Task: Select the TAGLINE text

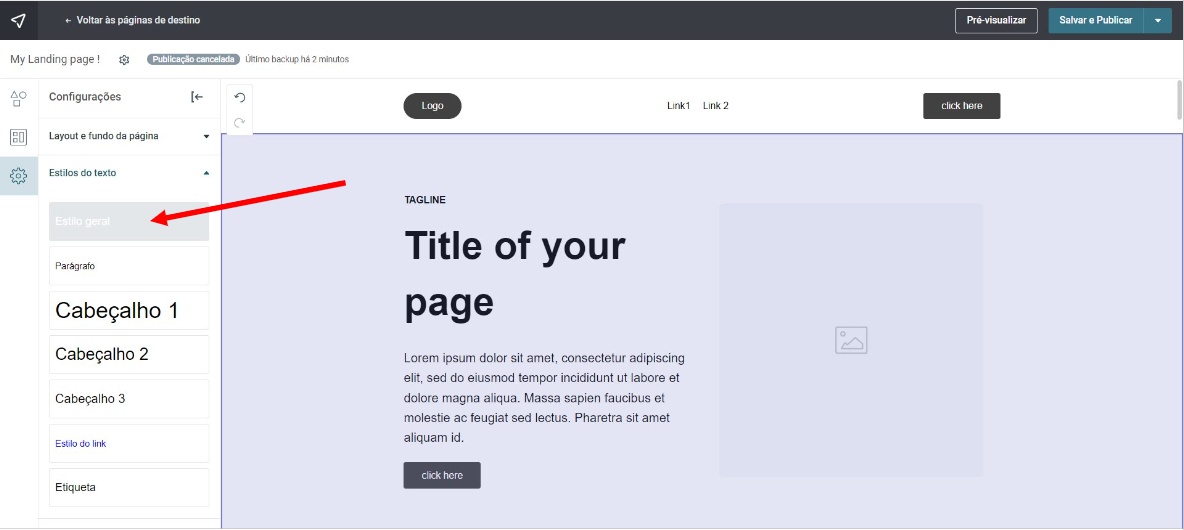Action: click(x=425, y=200)
